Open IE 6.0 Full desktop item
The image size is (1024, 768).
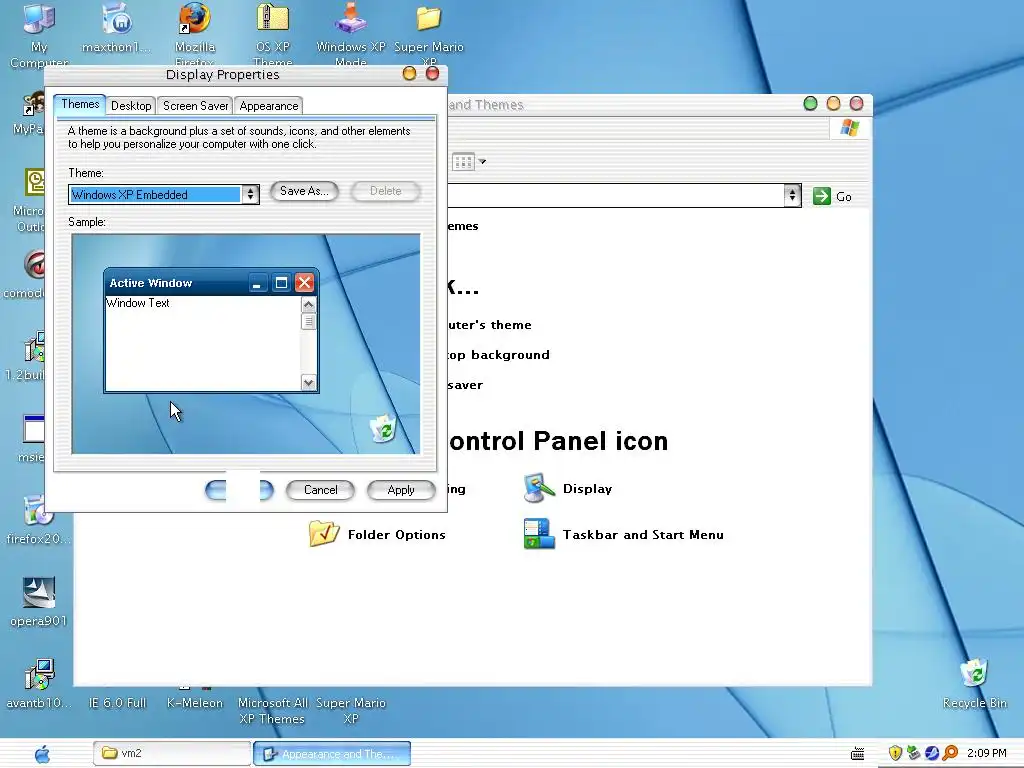(117, 702)
